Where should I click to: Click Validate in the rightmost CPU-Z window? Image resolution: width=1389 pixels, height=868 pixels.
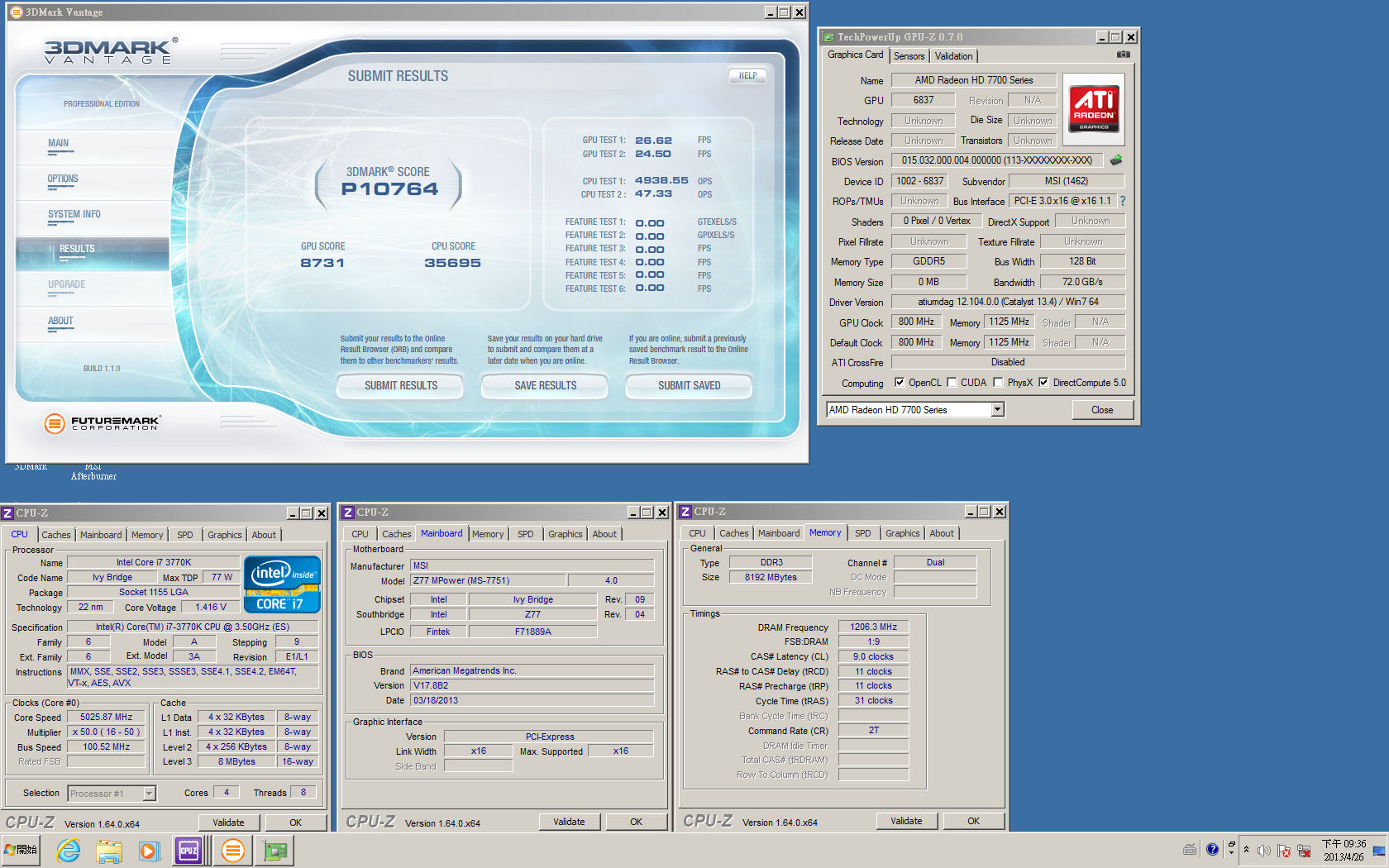coord(906,820)
